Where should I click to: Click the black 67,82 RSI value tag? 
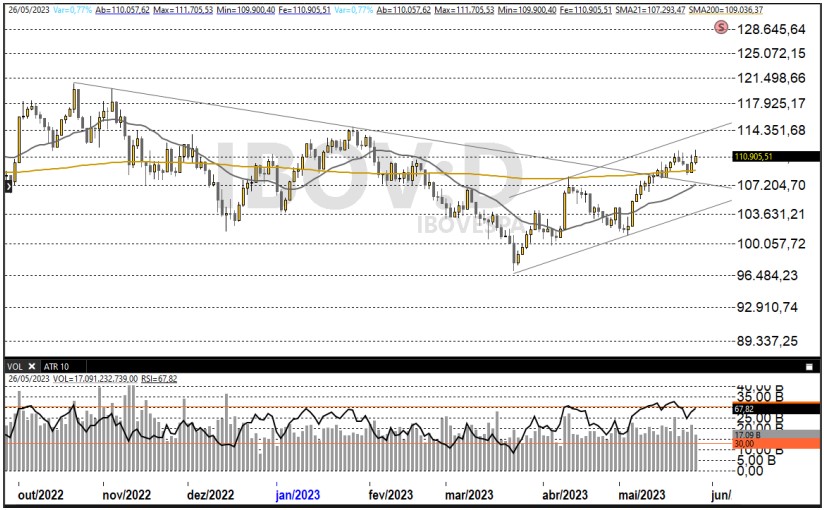(776, 409)
